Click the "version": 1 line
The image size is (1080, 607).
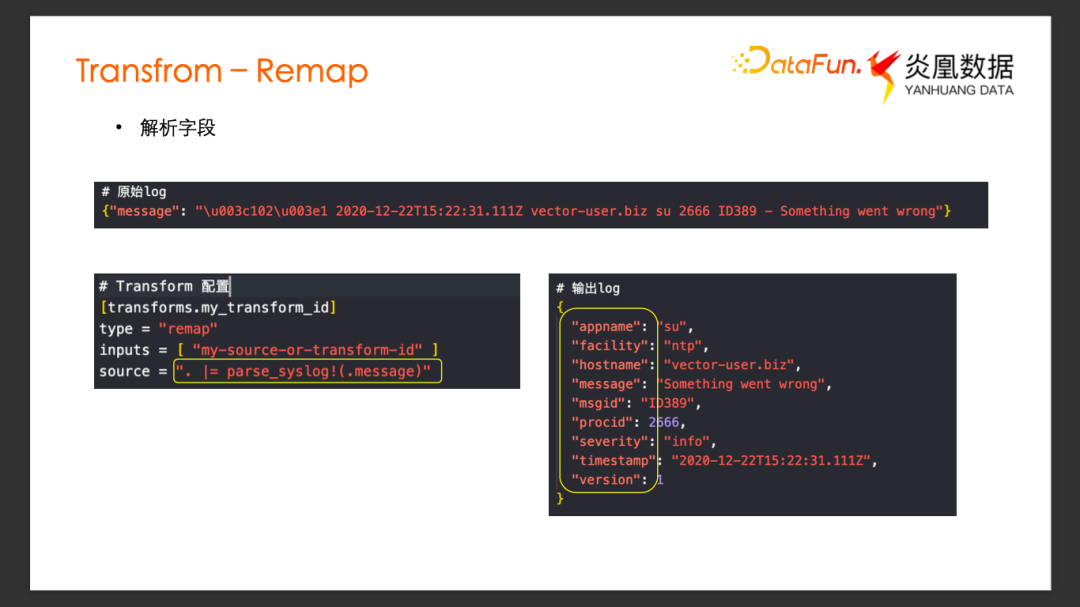(617, 480)
